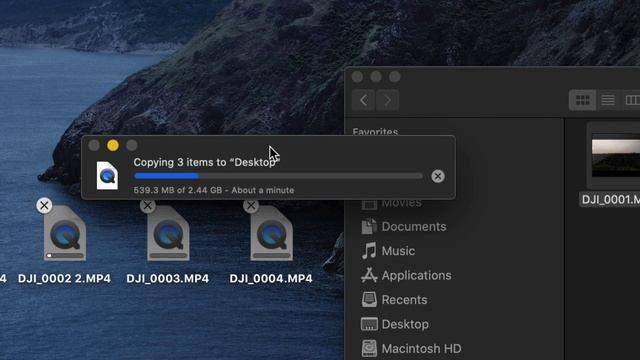Viewport: 640px width, 360px height.
Task: Minimize the copy progress window
Action: tap(113, 145)
